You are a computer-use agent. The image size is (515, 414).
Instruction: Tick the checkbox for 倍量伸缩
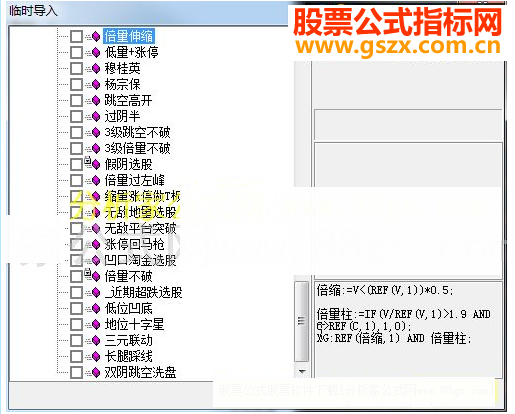click(x=76, y=36)
